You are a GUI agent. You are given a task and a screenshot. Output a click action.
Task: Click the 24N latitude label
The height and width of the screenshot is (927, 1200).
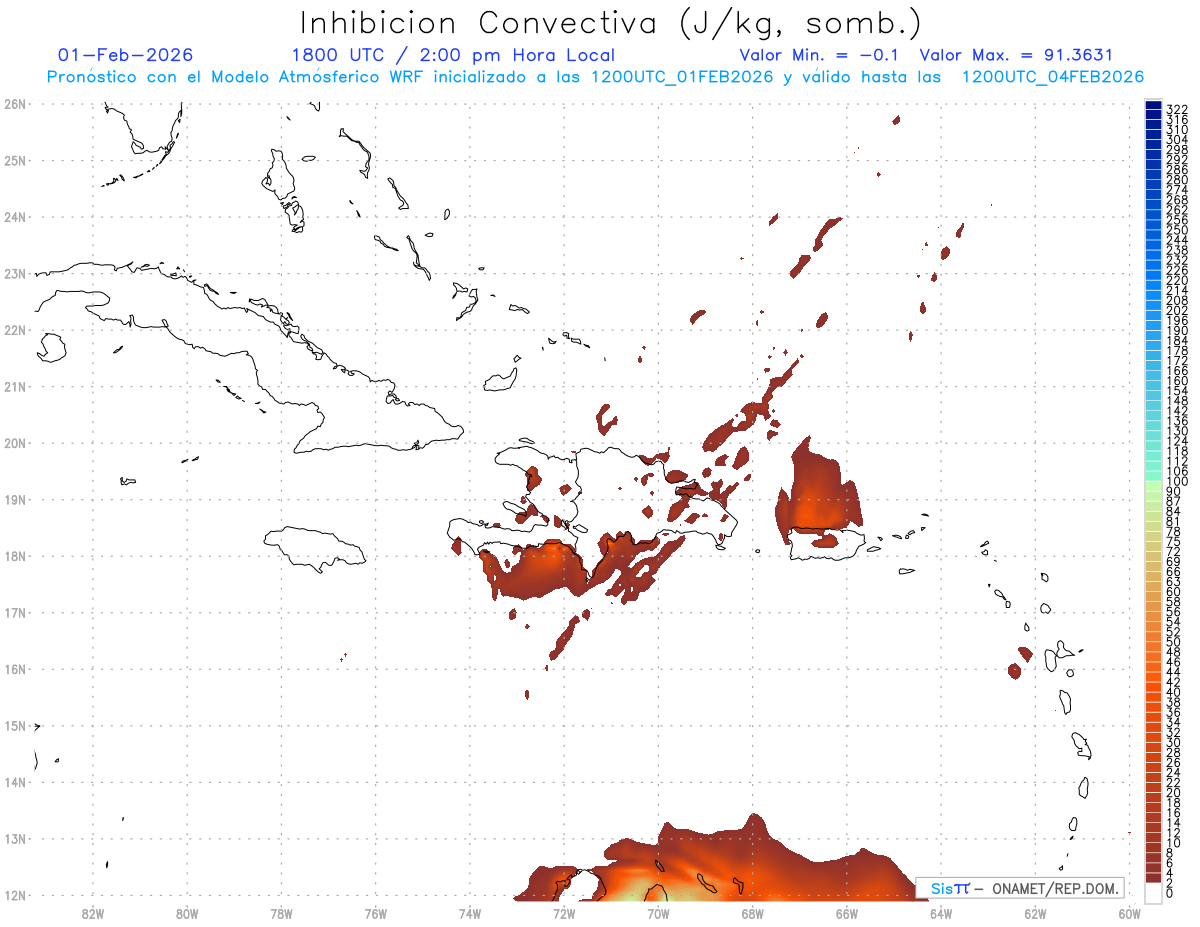click(x=14, y=216)
